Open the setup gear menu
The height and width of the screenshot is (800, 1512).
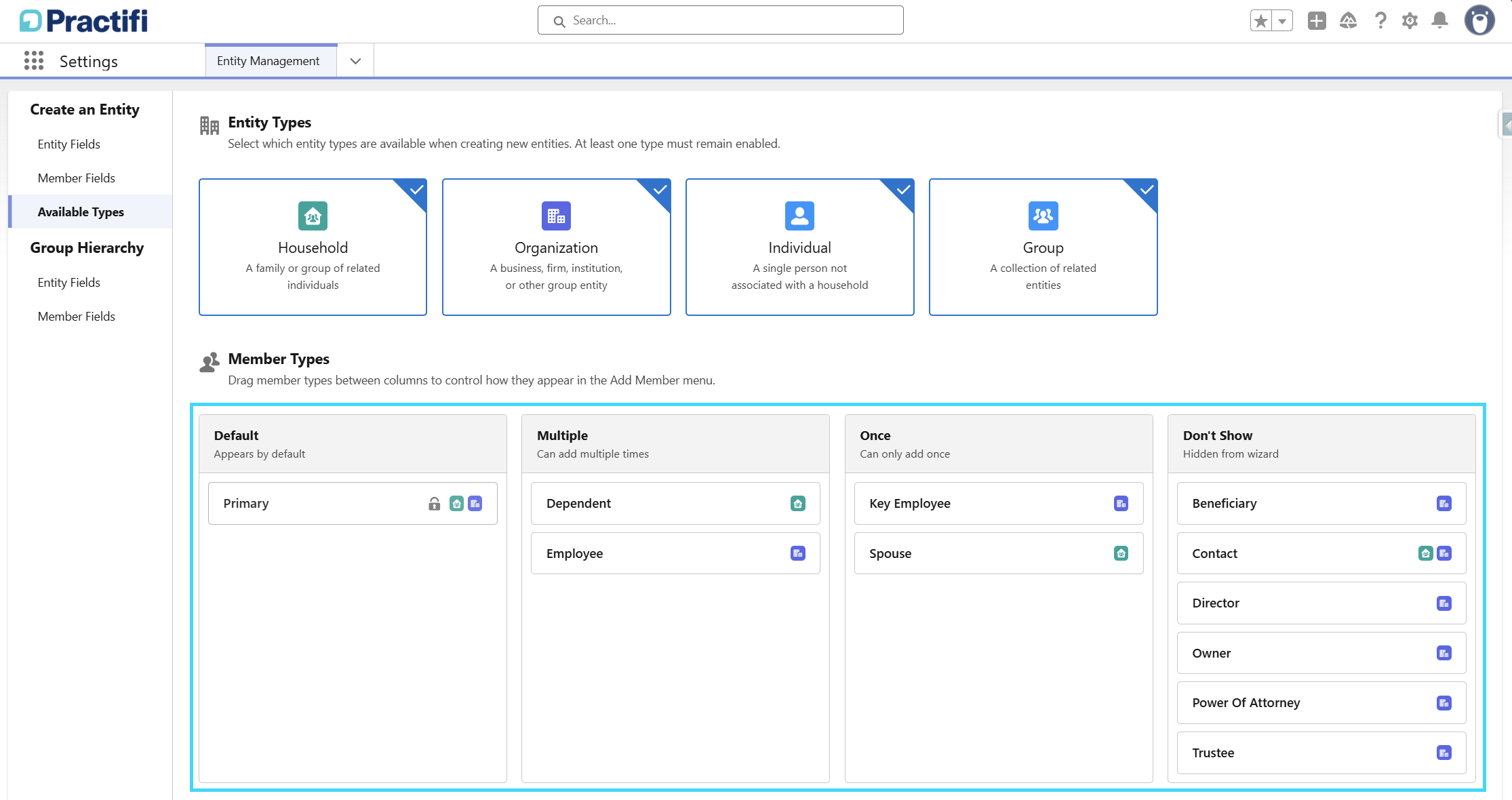click(x=1410, y=21)
